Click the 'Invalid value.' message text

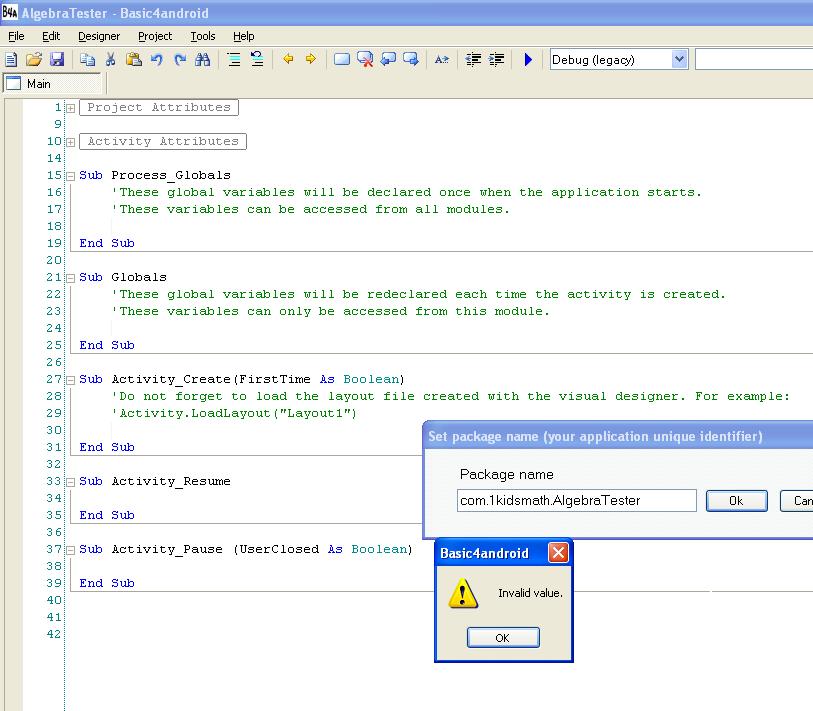[530, 593]
